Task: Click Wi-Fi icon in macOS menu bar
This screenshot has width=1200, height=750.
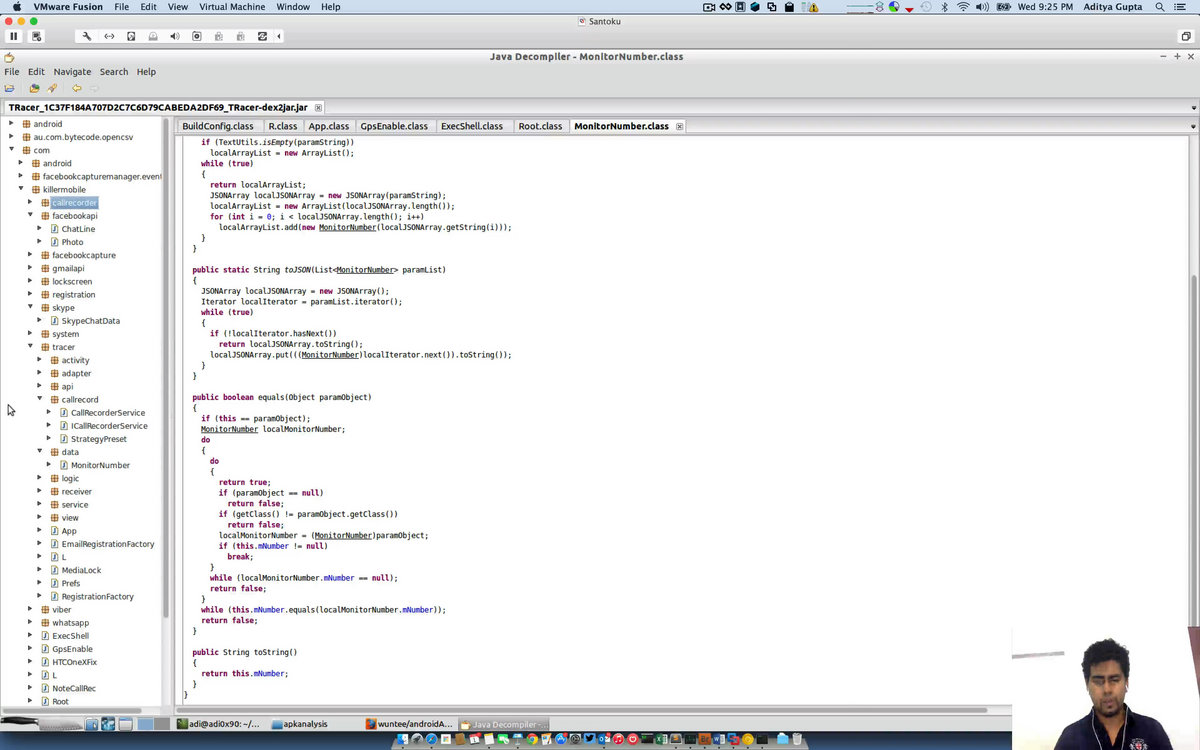Action: tap(962, 7)
